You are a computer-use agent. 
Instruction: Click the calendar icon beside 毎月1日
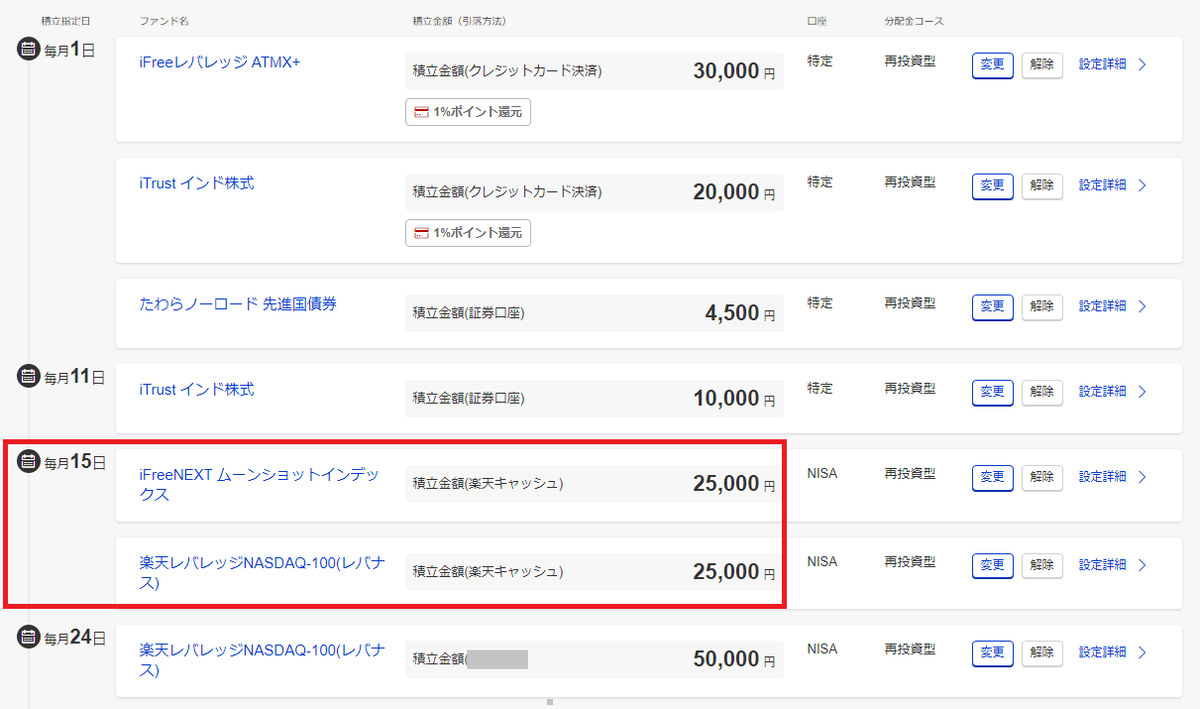[x=28, y=48]
